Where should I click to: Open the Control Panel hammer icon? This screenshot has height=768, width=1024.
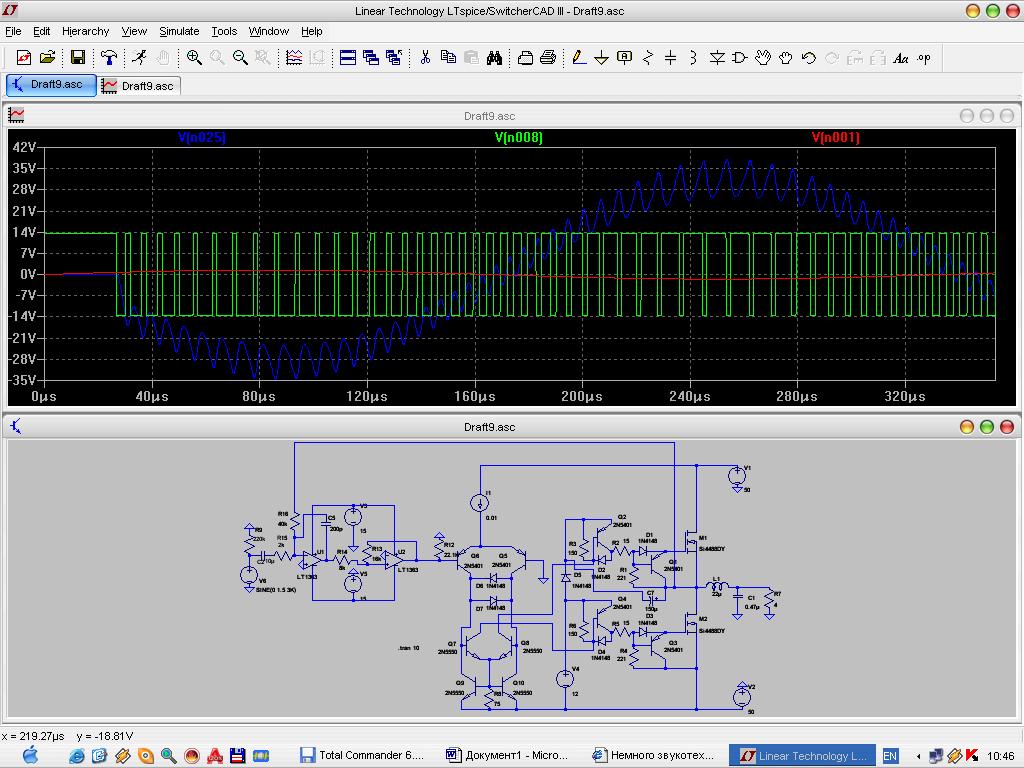109,58
